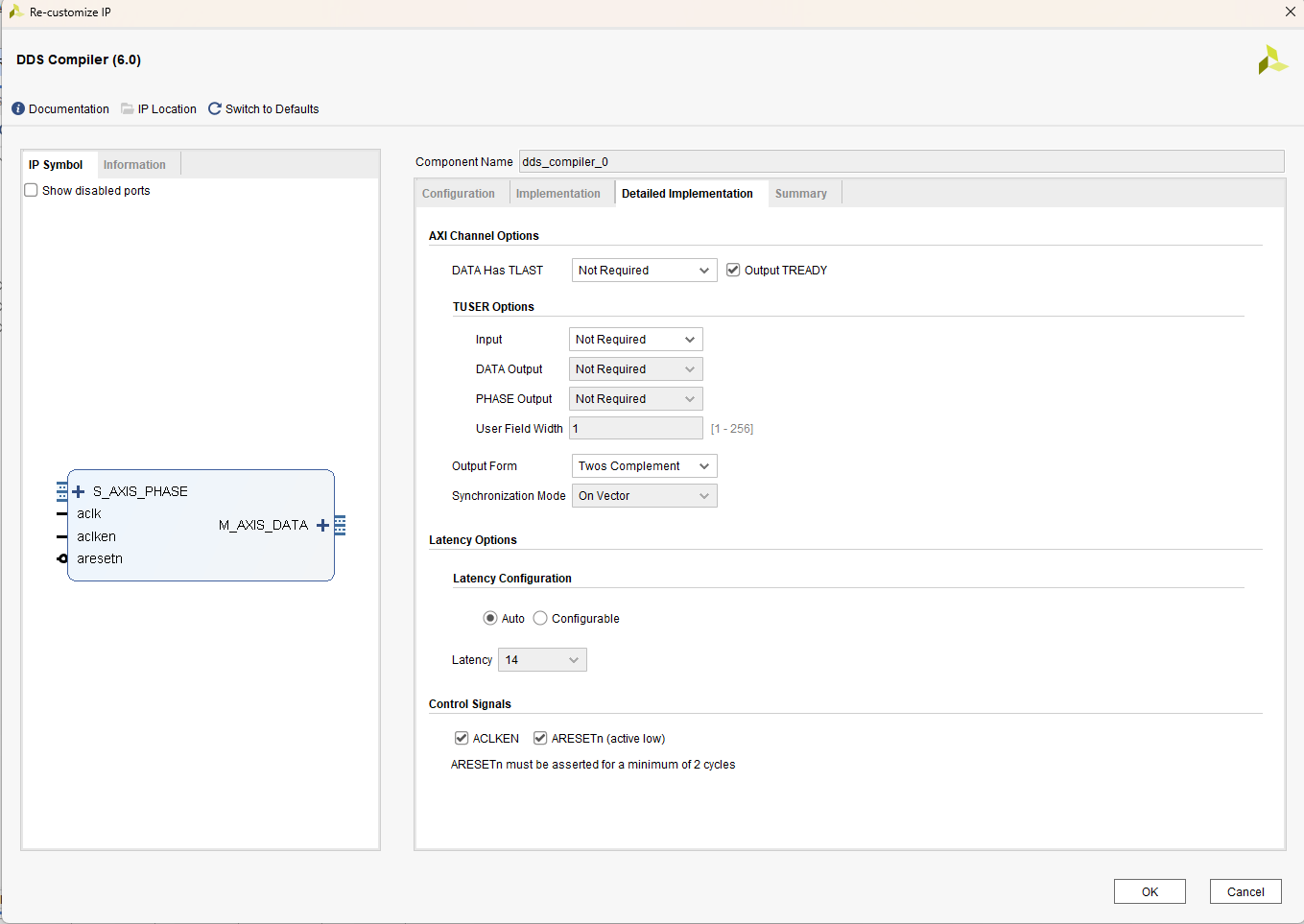Open IP Location link
The image size is (1304, 924).
pos(167,109)
